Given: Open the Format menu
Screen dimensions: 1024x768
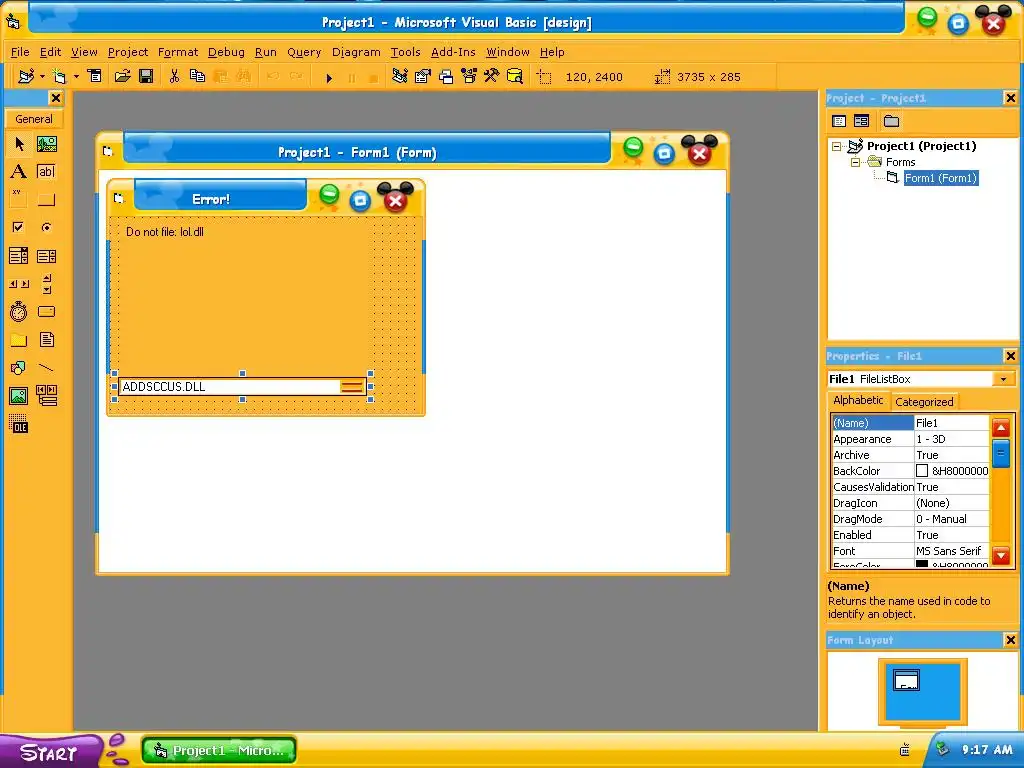Looking at the screenshot, I should pos(178,52).
